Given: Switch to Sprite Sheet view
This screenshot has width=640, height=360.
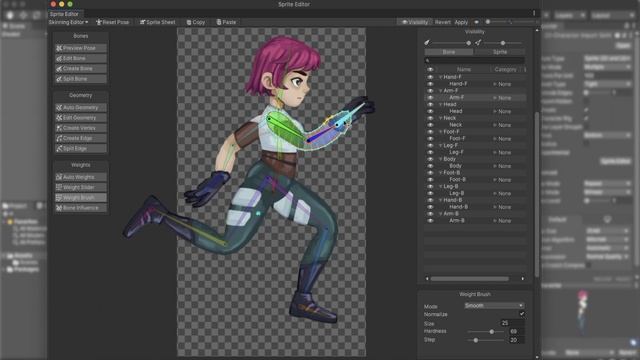Looking at the screenshot, I should (x=157, y=22).
